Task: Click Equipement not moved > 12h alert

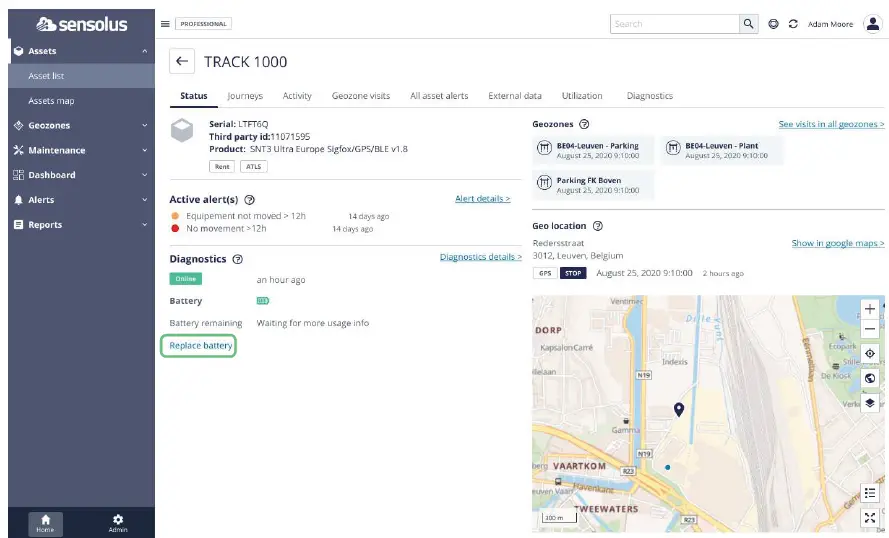Action: click(246, 216)
